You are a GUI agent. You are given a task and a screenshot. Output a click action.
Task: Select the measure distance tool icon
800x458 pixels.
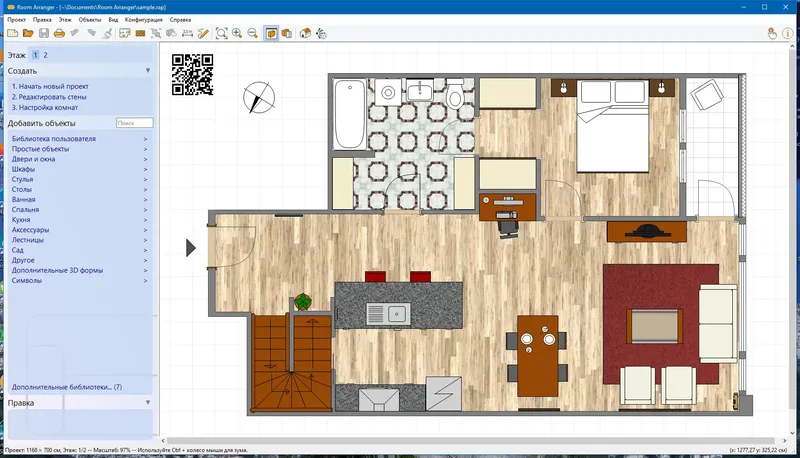tap(187, 34)
